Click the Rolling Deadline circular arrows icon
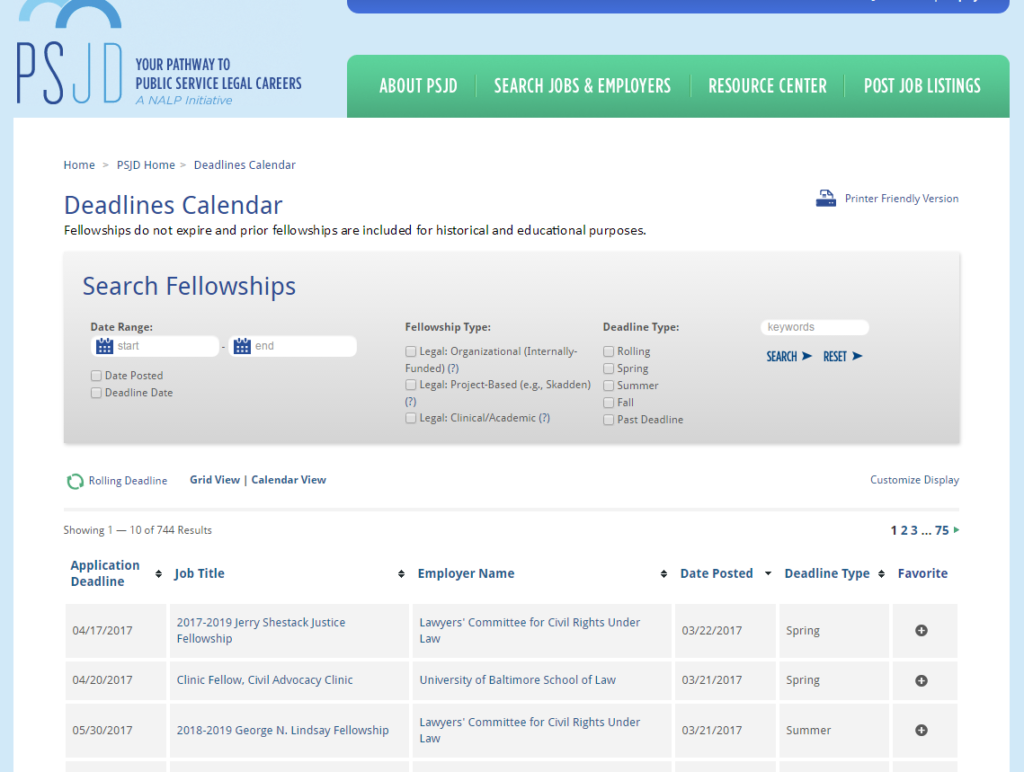Screen dimensions: 1024x772 [75, 481]
